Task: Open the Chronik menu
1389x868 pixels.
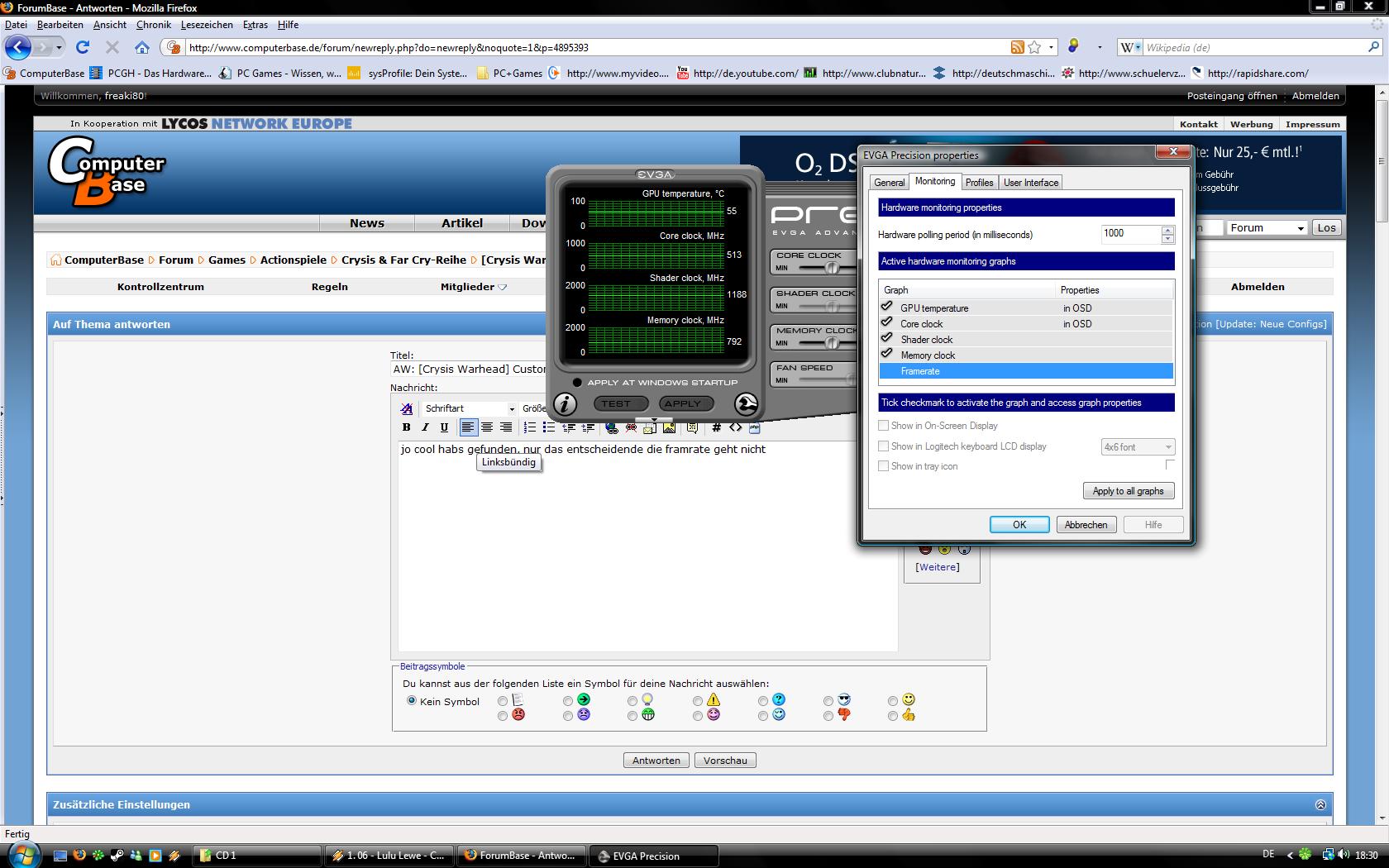Action: (154, 25)
